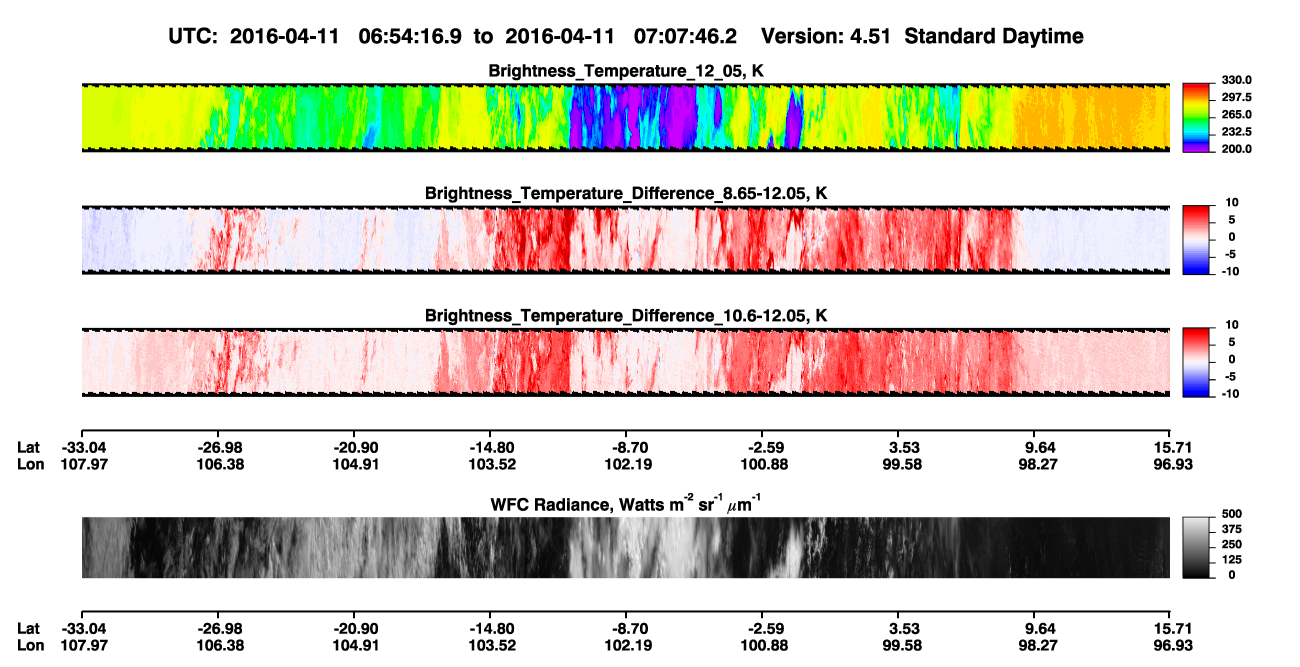Click "102.19" longitude on the axis above WFC Radiance

click(626, 464)
